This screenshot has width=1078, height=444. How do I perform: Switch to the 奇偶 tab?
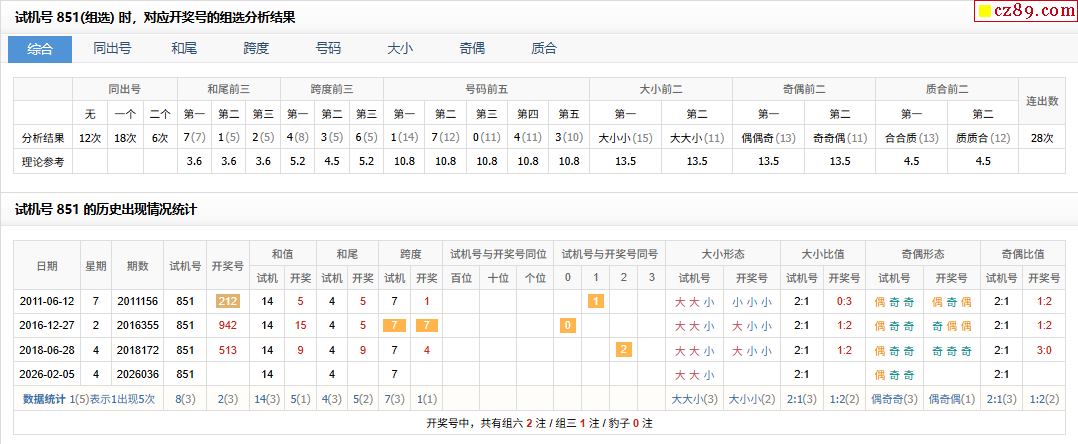pyautogui.click(x=472, y=48)
